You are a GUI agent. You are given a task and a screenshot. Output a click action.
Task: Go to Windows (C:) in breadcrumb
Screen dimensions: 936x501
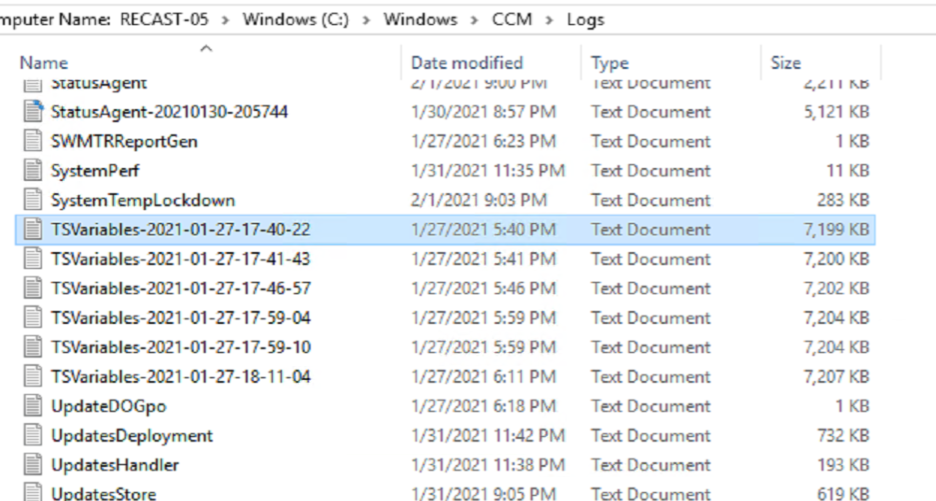[x=295, y=20]
